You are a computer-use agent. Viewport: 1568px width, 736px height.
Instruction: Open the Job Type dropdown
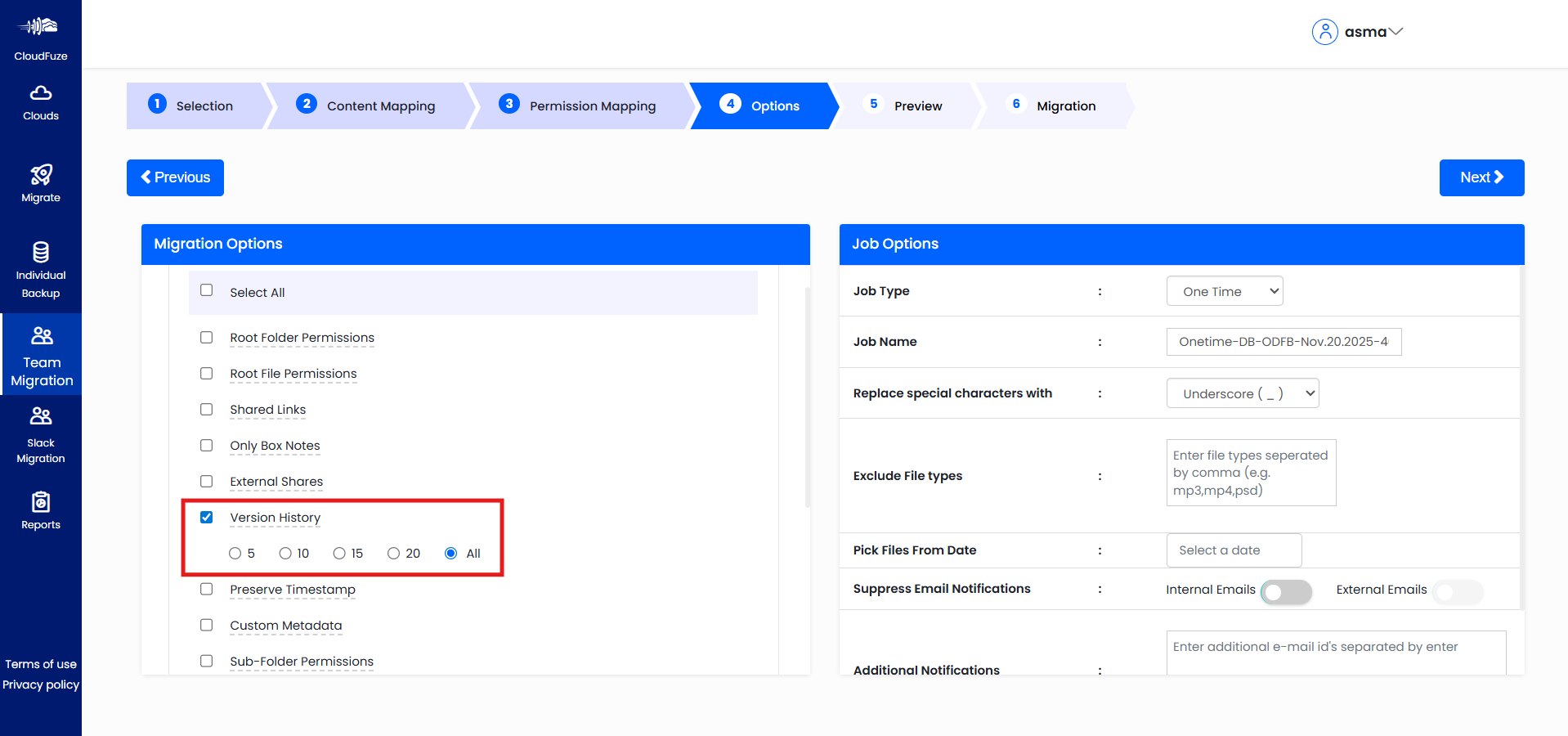[1224, 290]
